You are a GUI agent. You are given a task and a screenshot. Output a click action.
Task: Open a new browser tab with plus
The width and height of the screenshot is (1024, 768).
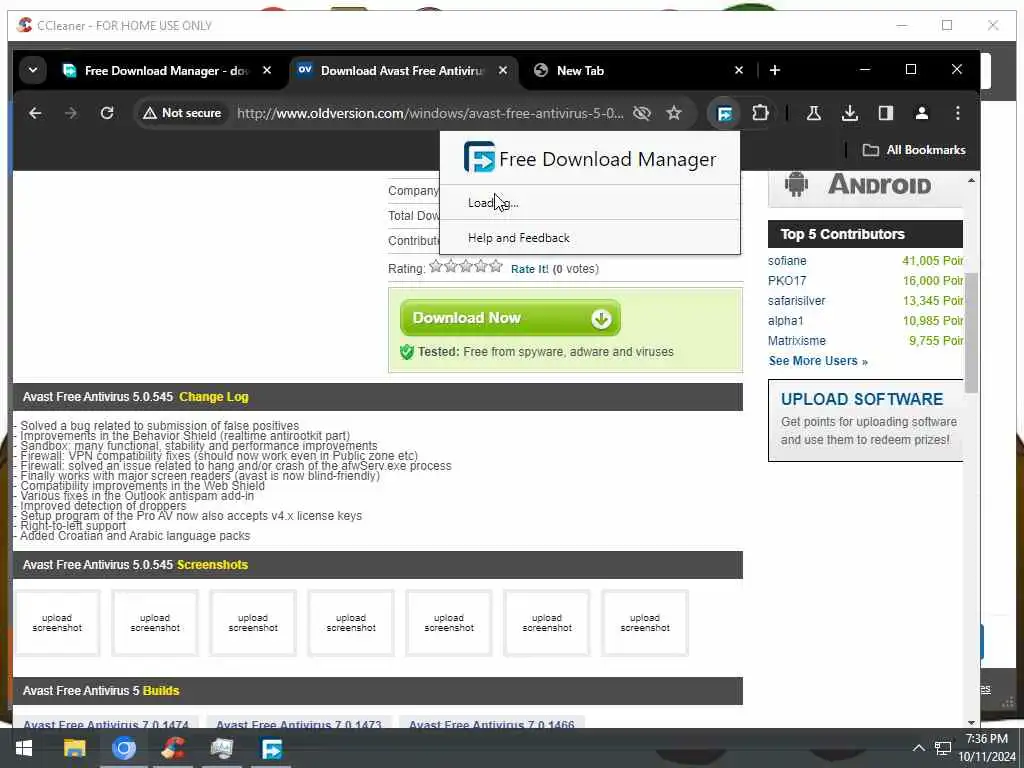point(775,71)
